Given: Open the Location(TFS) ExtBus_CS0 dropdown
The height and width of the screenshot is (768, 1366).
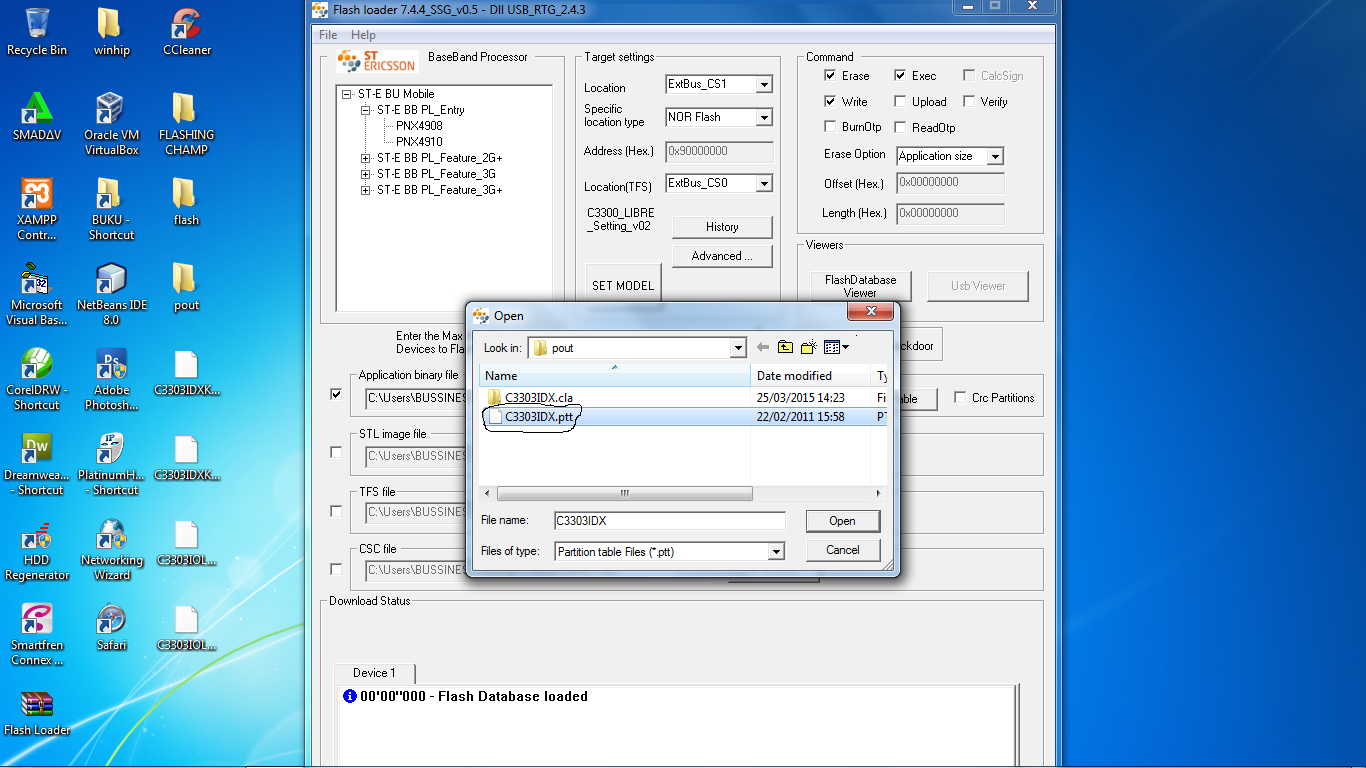Looking at the screenshot, I should click(764, 184).
